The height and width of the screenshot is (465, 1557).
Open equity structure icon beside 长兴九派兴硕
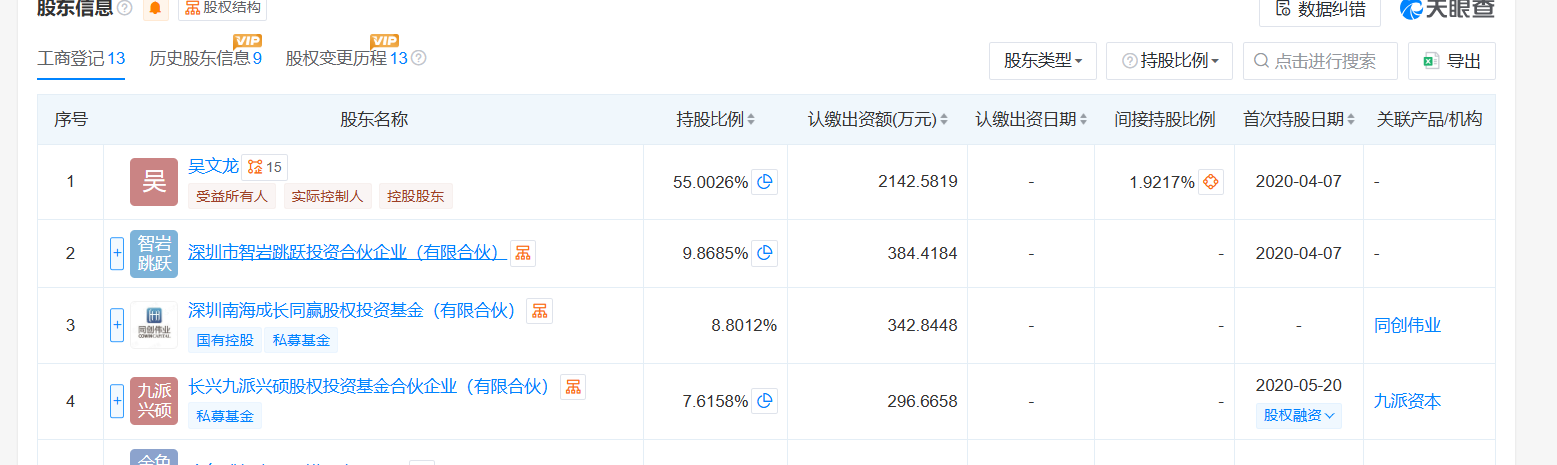point(573,387)
